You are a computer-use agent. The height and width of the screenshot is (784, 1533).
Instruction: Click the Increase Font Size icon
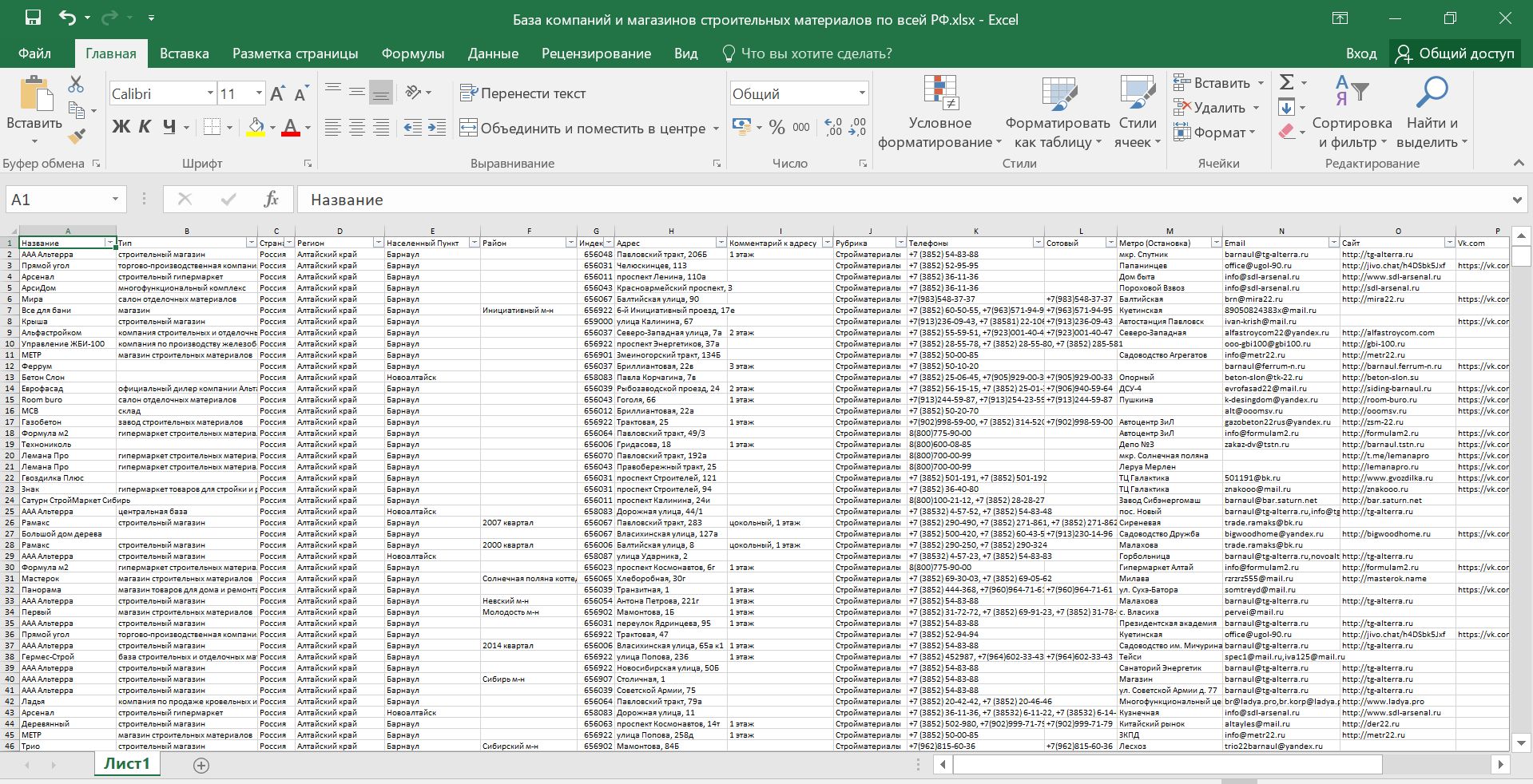[277, 94]
